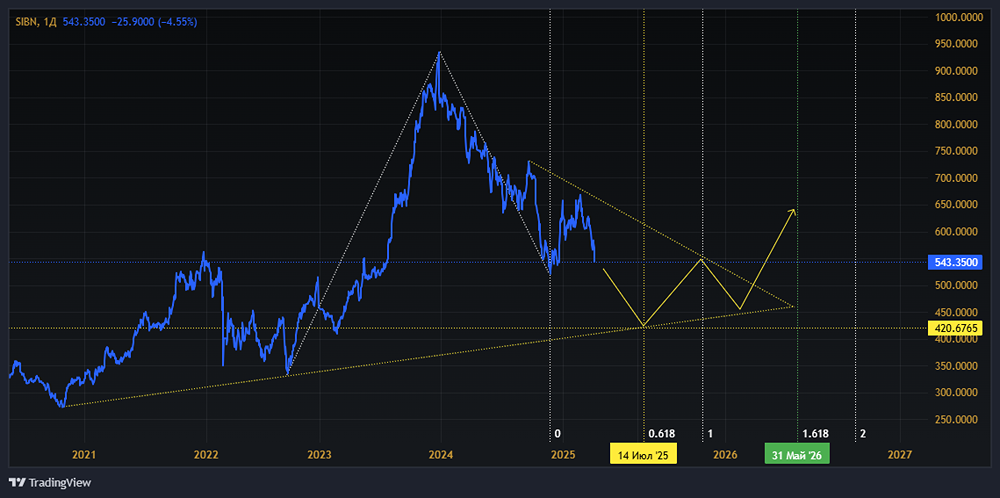Click the yellow 420.6765 price axis label
This screenshot has width=1000, height=498.
click(955, 328)
